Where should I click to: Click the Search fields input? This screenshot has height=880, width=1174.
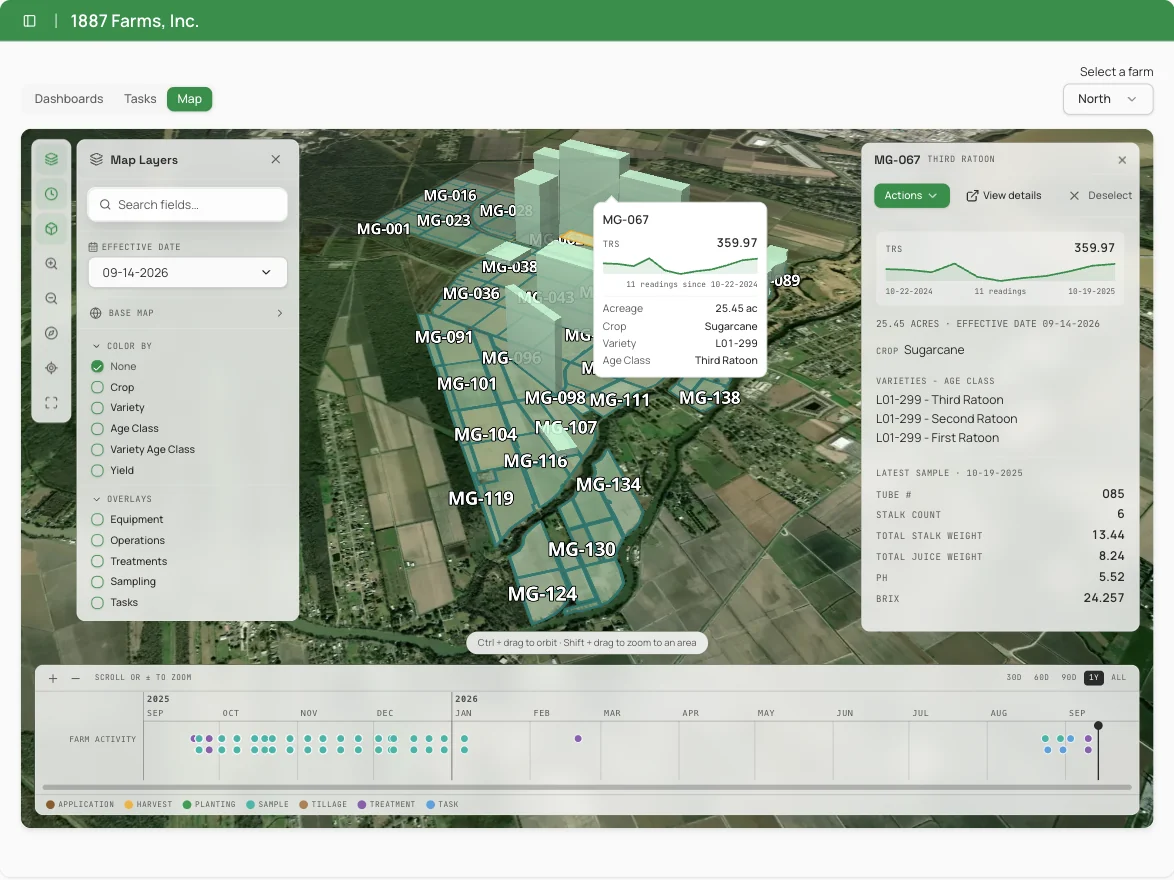[x=188, y=204]
